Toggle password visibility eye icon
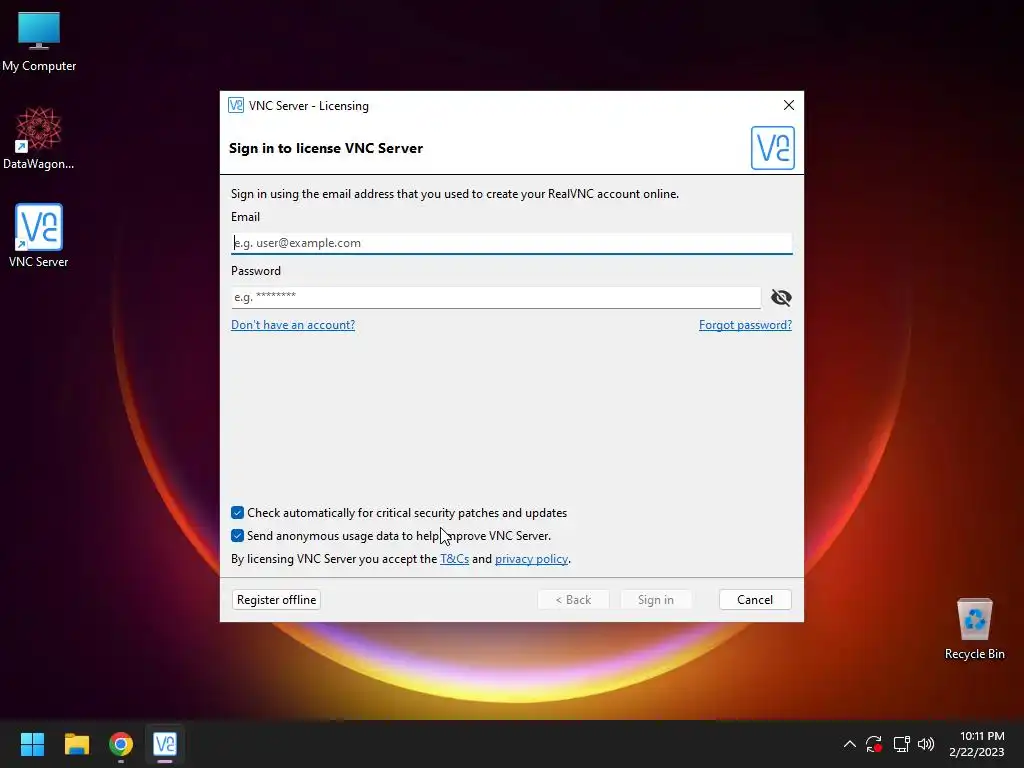The height and width of the screenshot is (768, 1024). [781, 298]
